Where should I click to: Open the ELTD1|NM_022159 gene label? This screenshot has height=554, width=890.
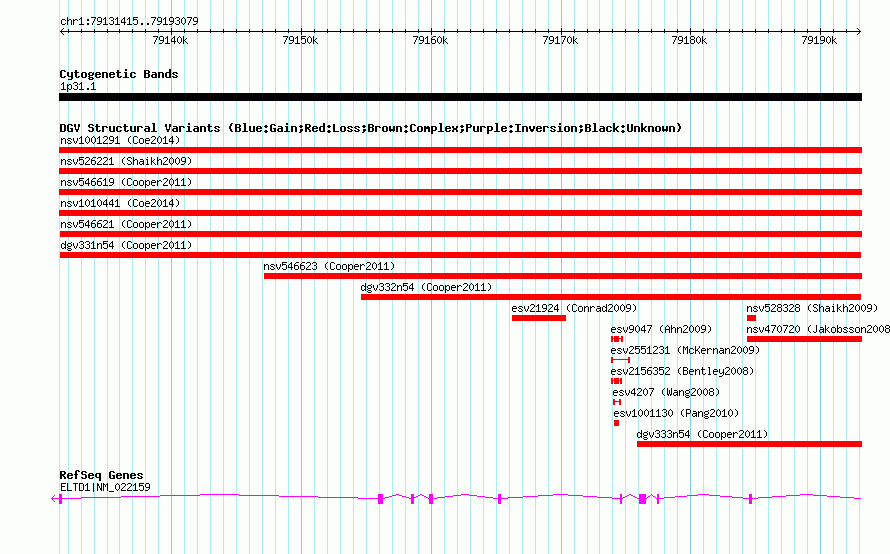pyautogui.click(x=106, y=487)
